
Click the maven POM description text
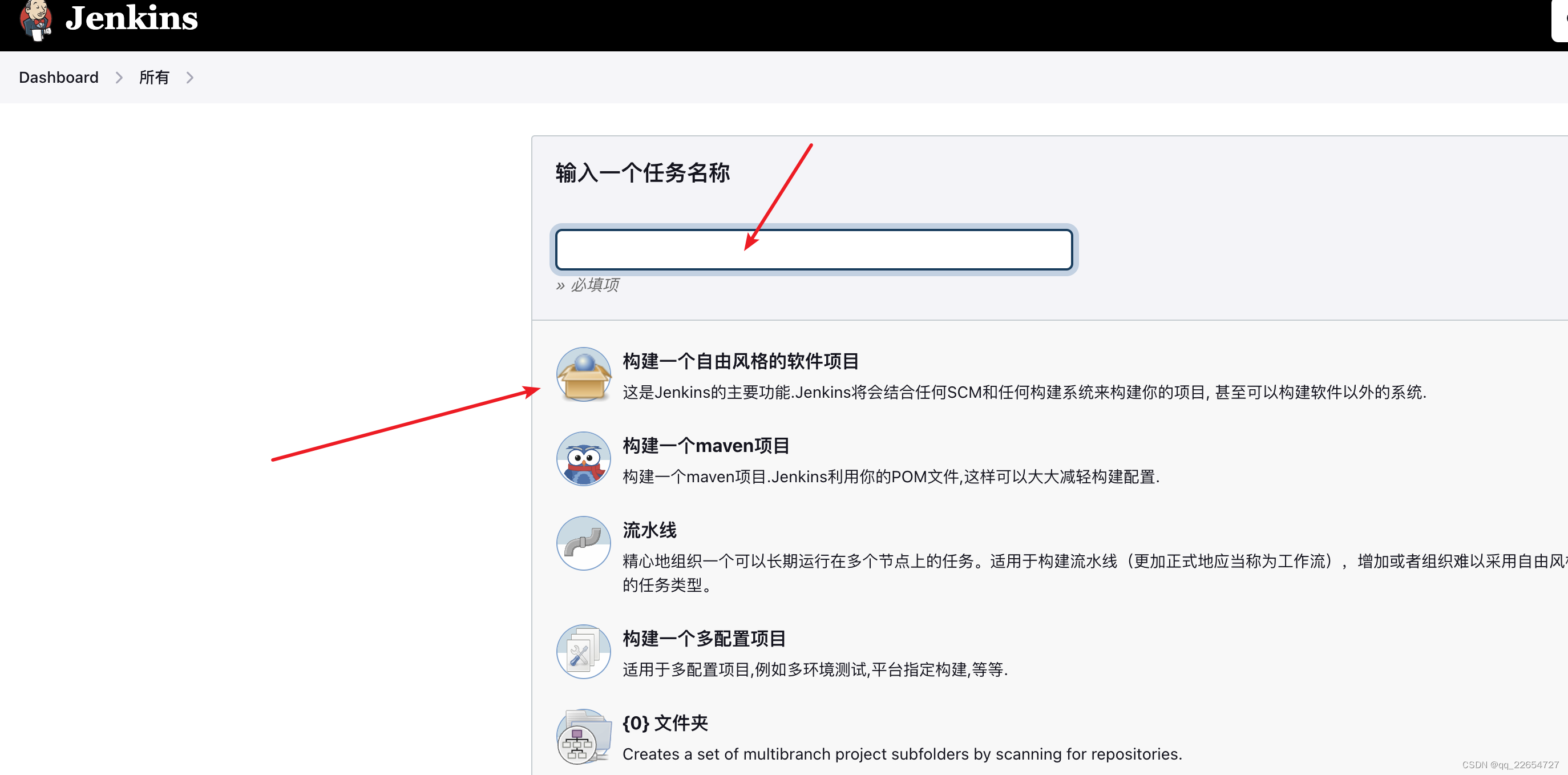891,477
